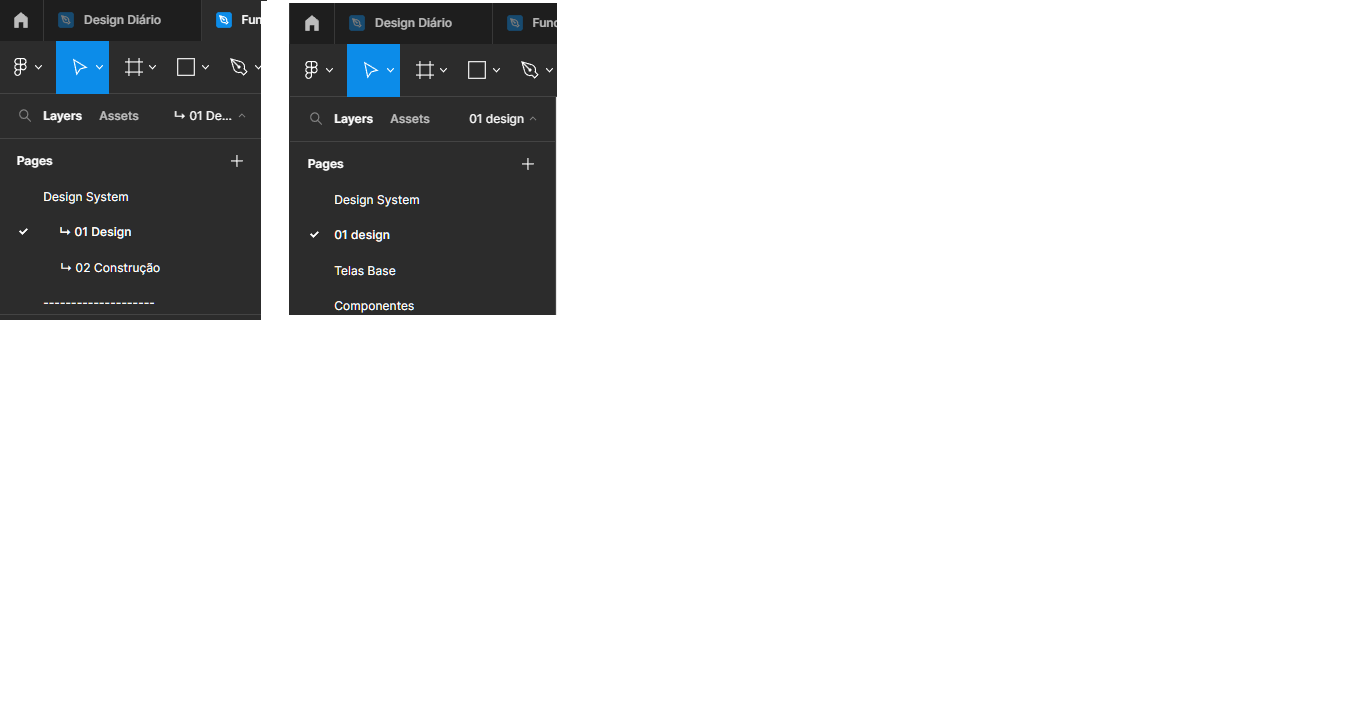Screen dimensions: 1360x725
Task: Select the Frame tool in right window
Action: pyautogui.click(x=424, y=70)
